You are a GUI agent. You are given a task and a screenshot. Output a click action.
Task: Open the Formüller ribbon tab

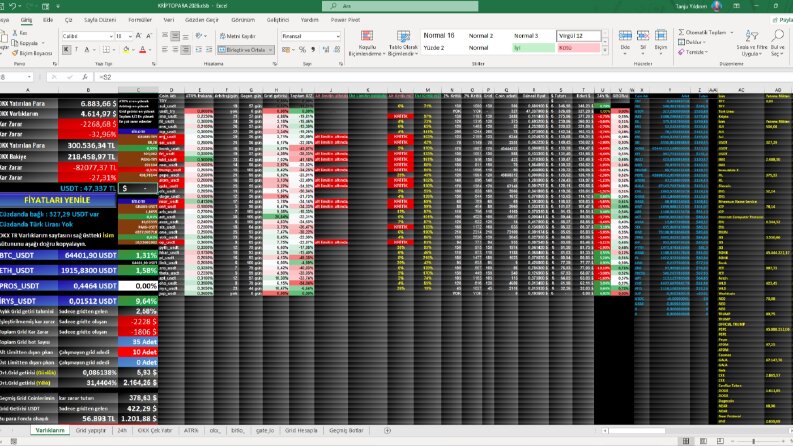140,20
